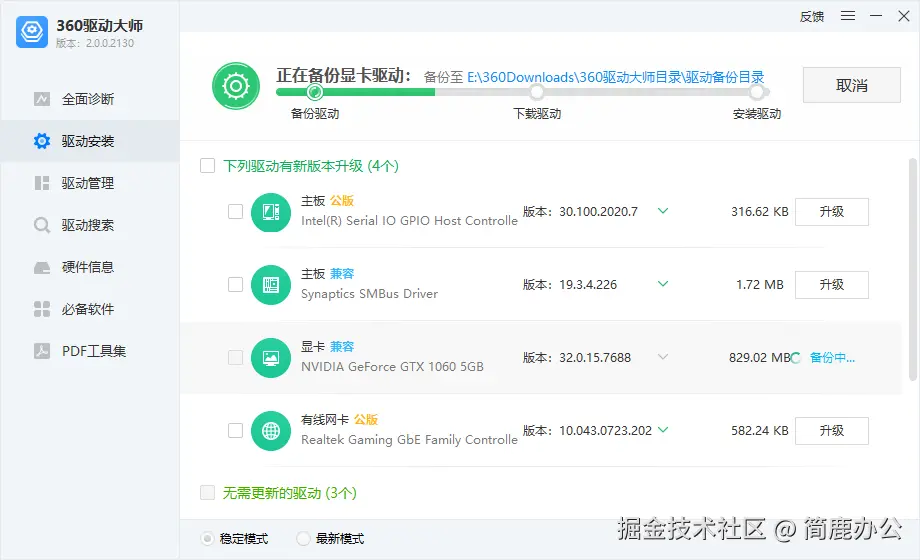Check the Realtek Gaming GbE checkbox
920x560 pixels.
[235, 431]
